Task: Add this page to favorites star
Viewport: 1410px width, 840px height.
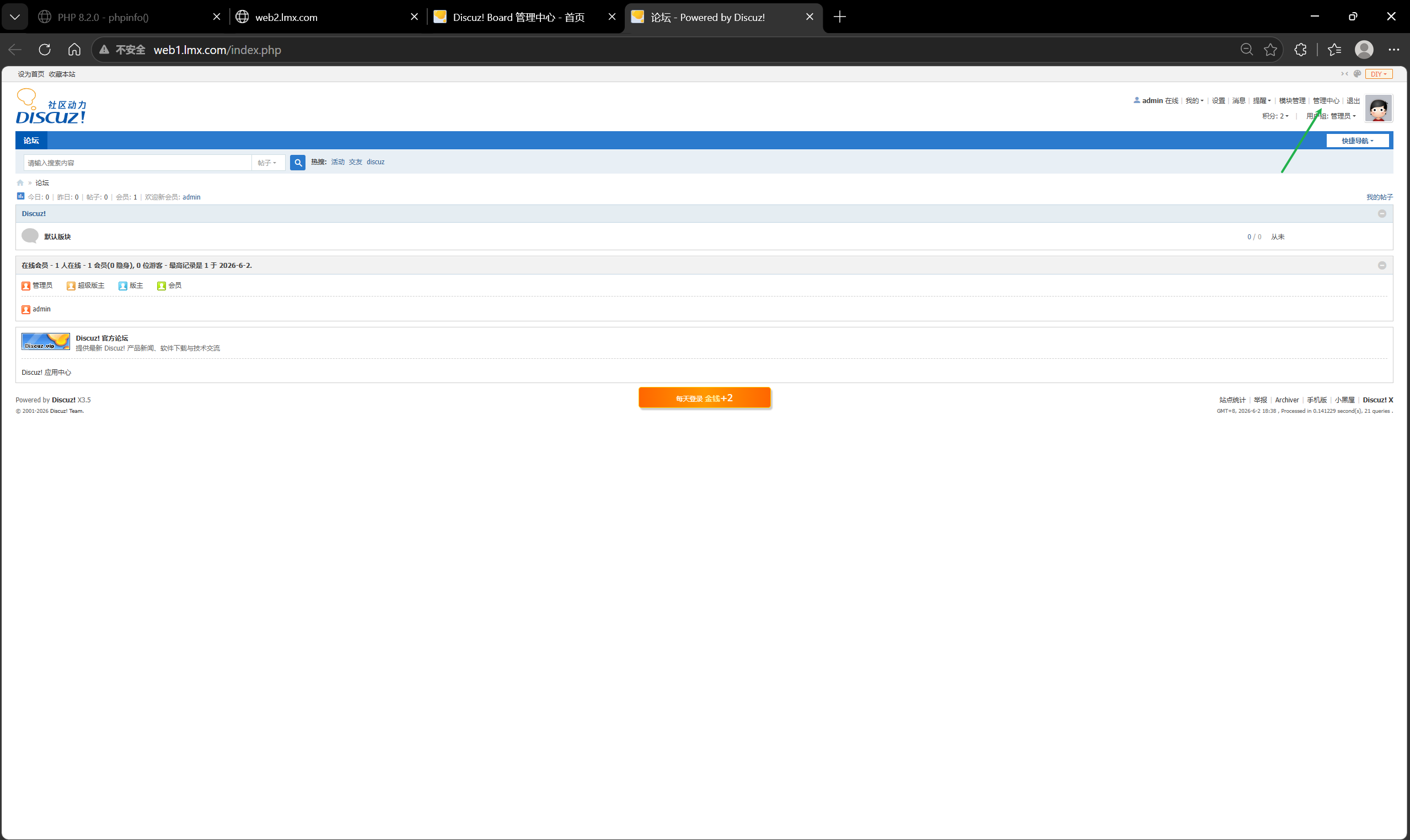Action: 1270,49
